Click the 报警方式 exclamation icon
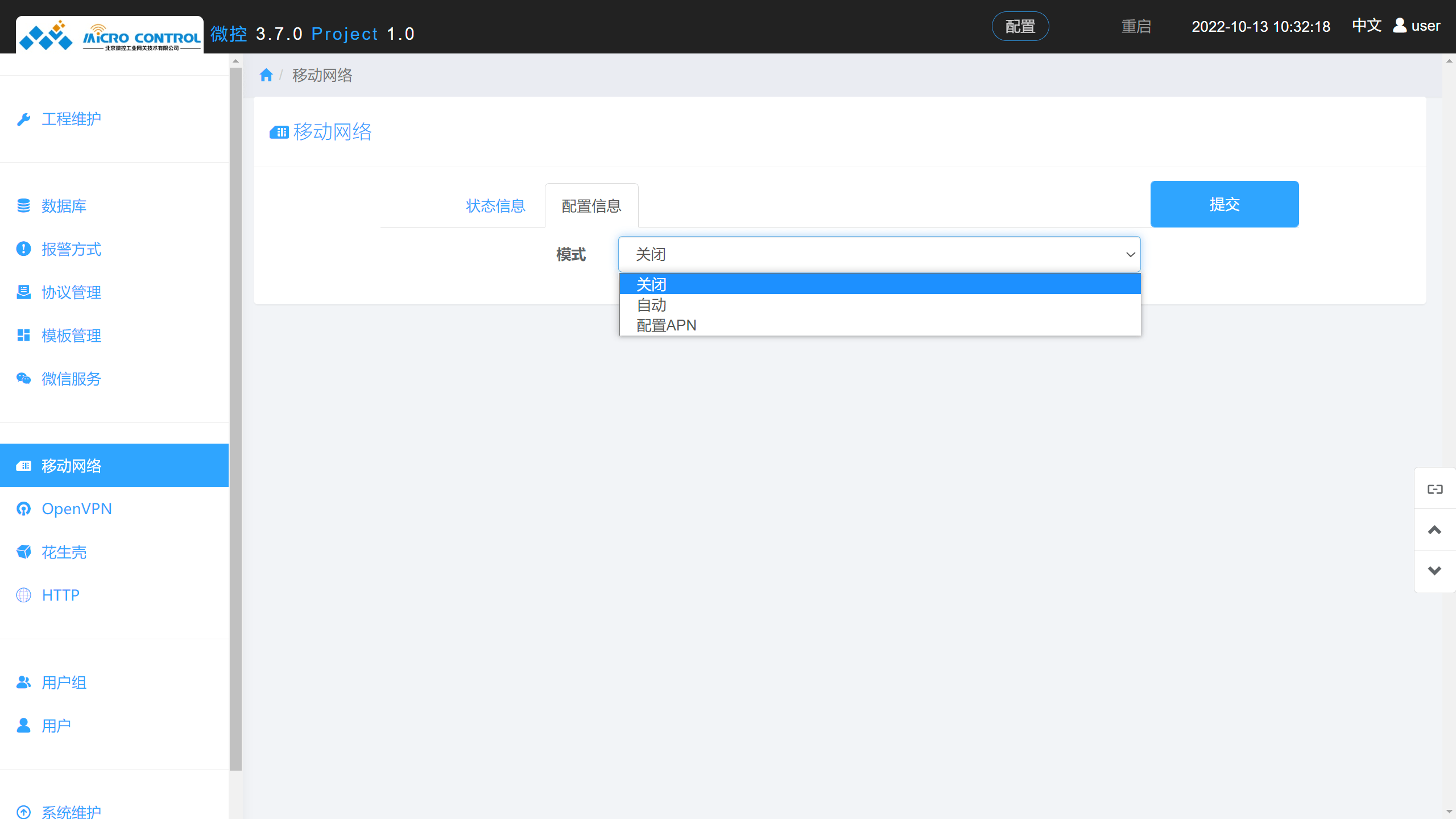 point(23,249)
